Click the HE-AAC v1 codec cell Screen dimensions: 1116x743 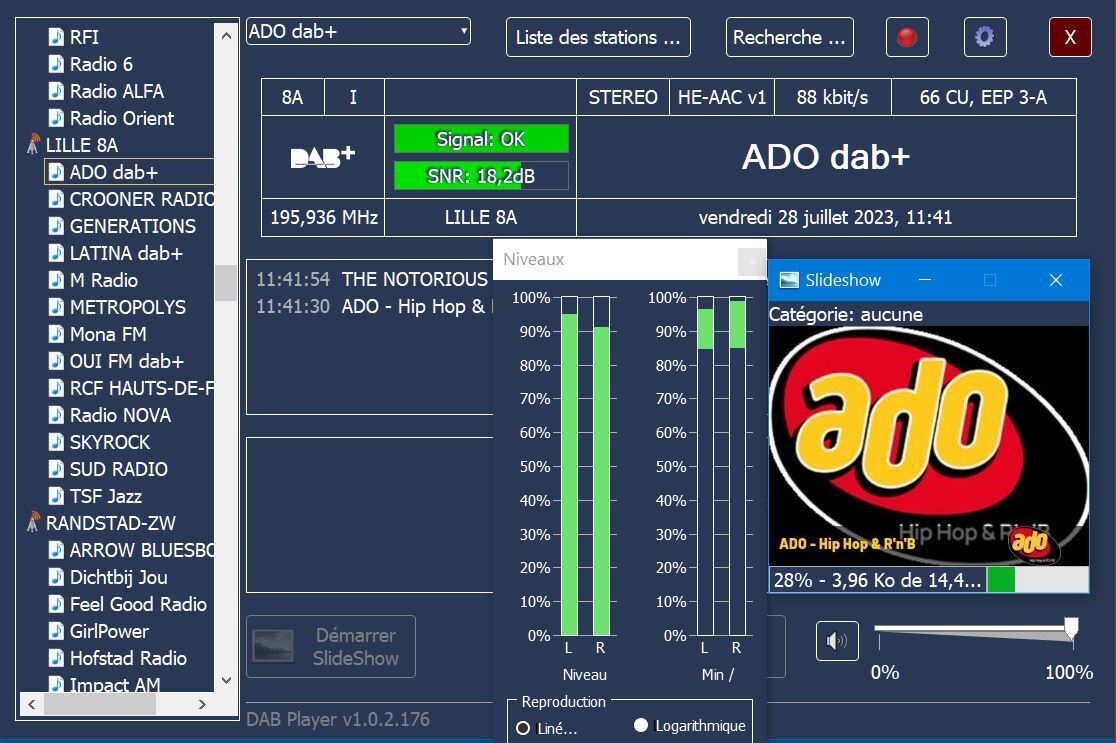(722, 97)
